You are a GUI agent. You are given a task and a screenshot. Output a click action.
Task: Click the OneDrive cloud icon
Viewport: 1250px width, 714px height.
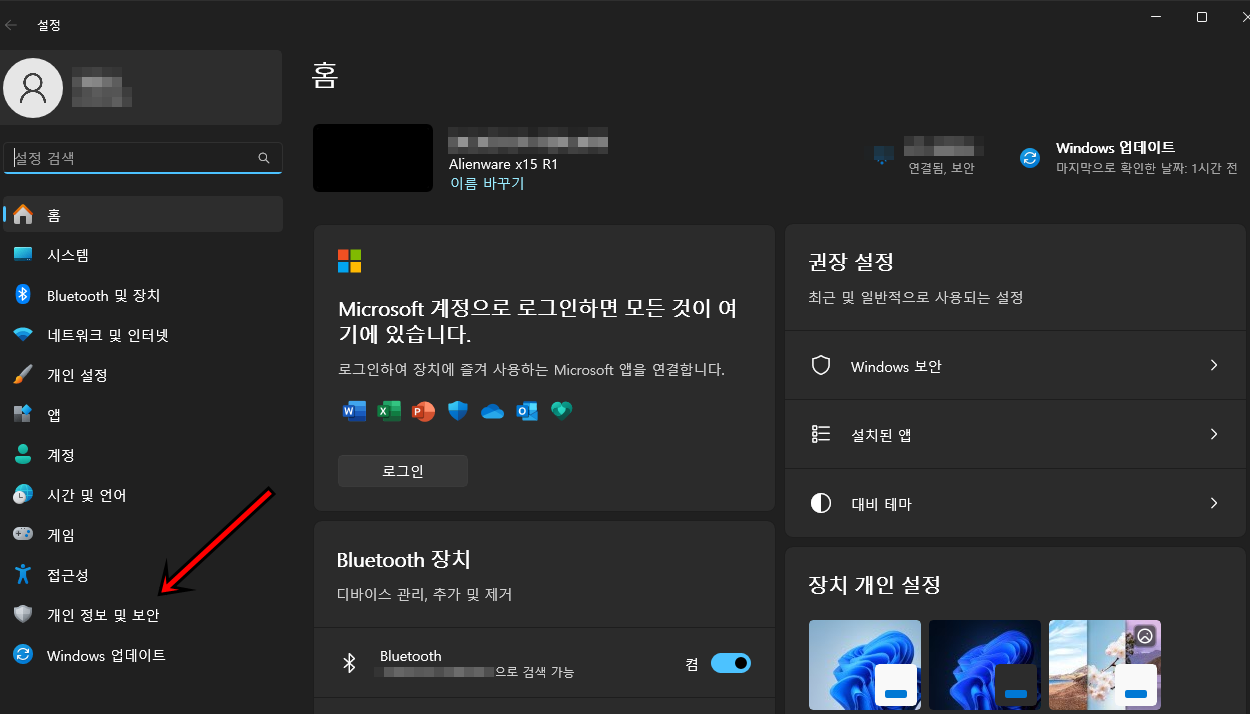(492, 411)
